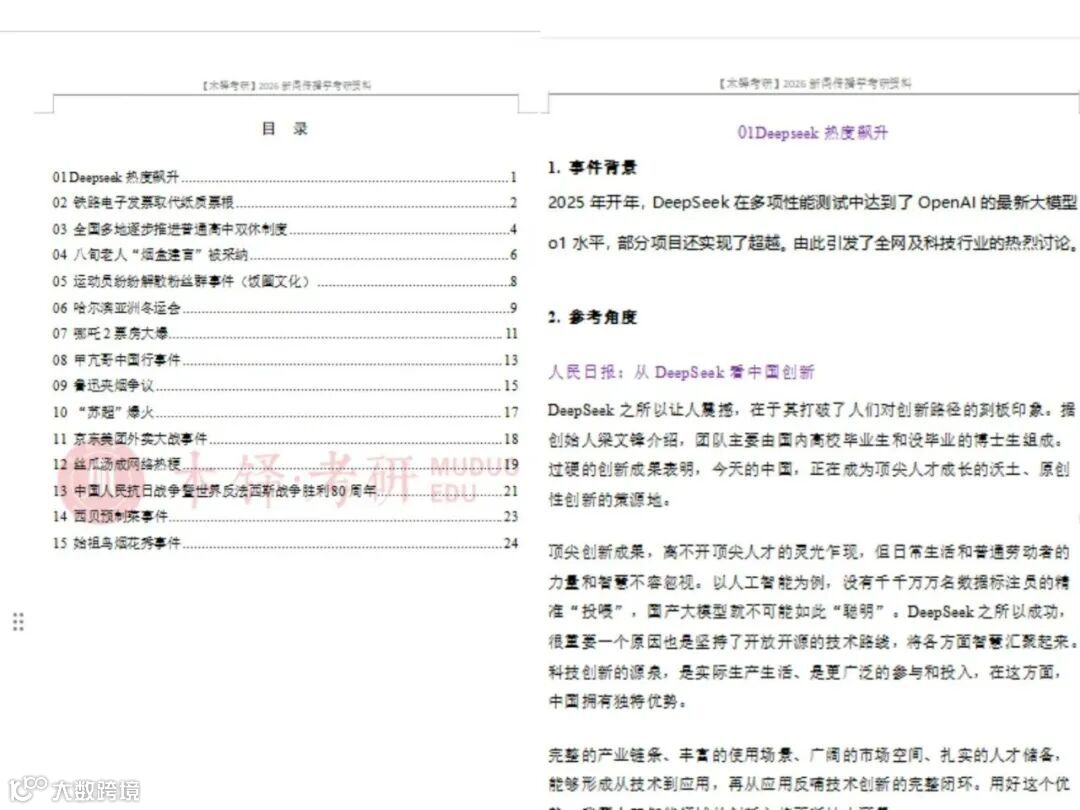The image size is (1080, 810).
Task: Open TOC entry '15 始祖鸟烟花秀事件'
Action: click(x=284, y=543)
